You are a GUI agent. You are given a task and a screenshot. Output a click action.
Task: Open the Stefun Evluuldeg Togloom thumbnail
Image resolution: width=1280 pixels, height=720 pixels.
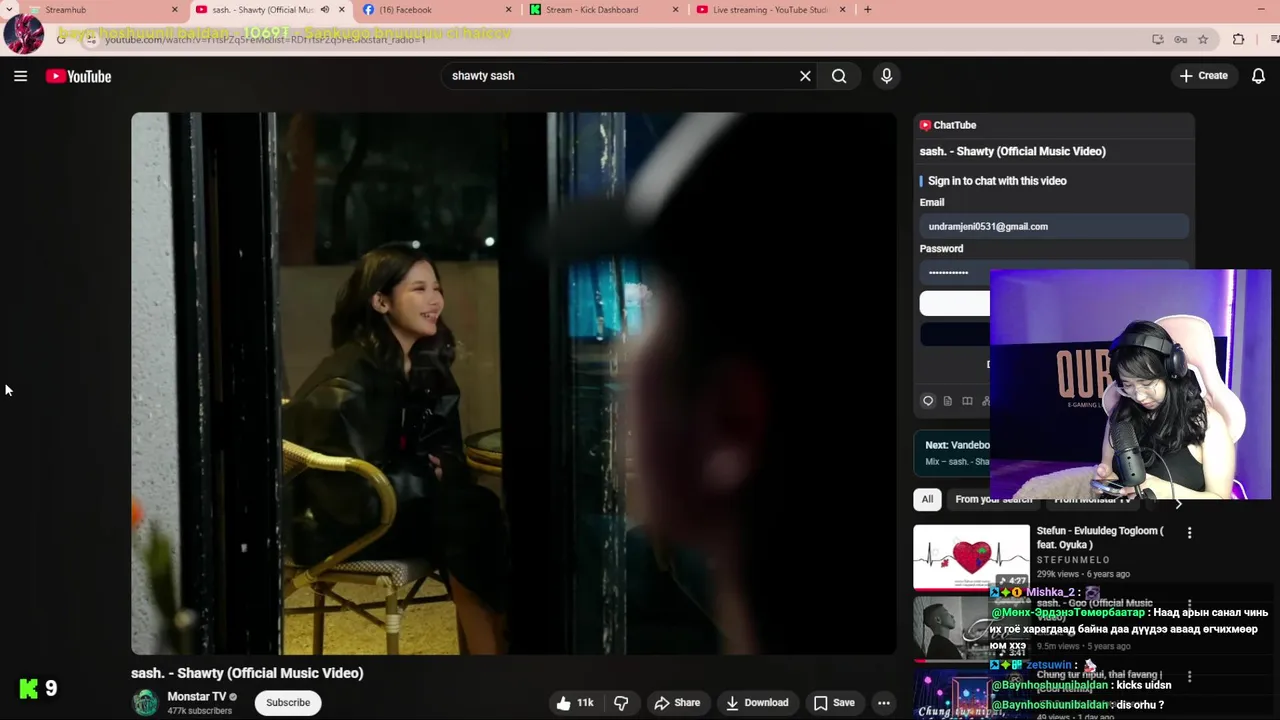971,557
